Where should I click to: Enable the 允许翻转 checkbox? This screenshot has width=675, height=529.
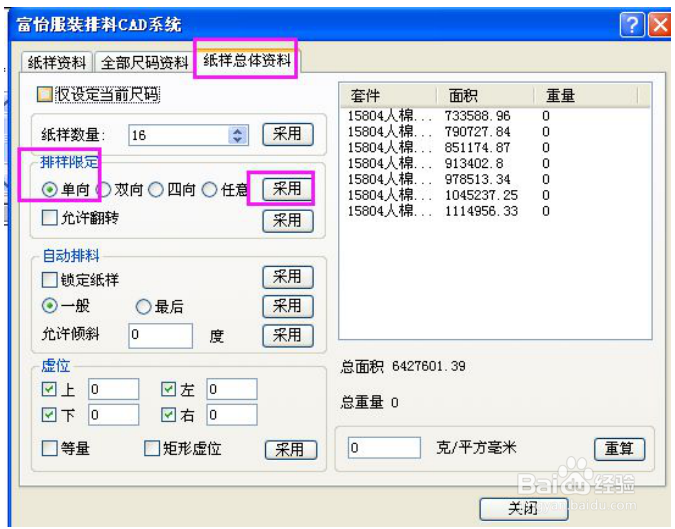[49, 217]
